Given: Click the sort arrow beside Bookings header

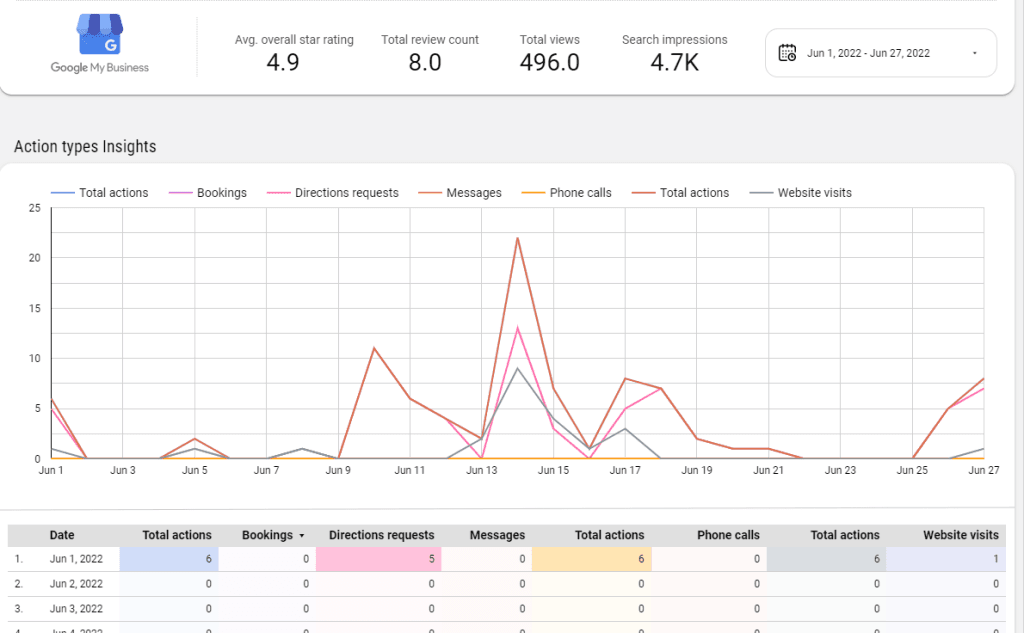Looking at the screenshot, I should coord(302,536).
